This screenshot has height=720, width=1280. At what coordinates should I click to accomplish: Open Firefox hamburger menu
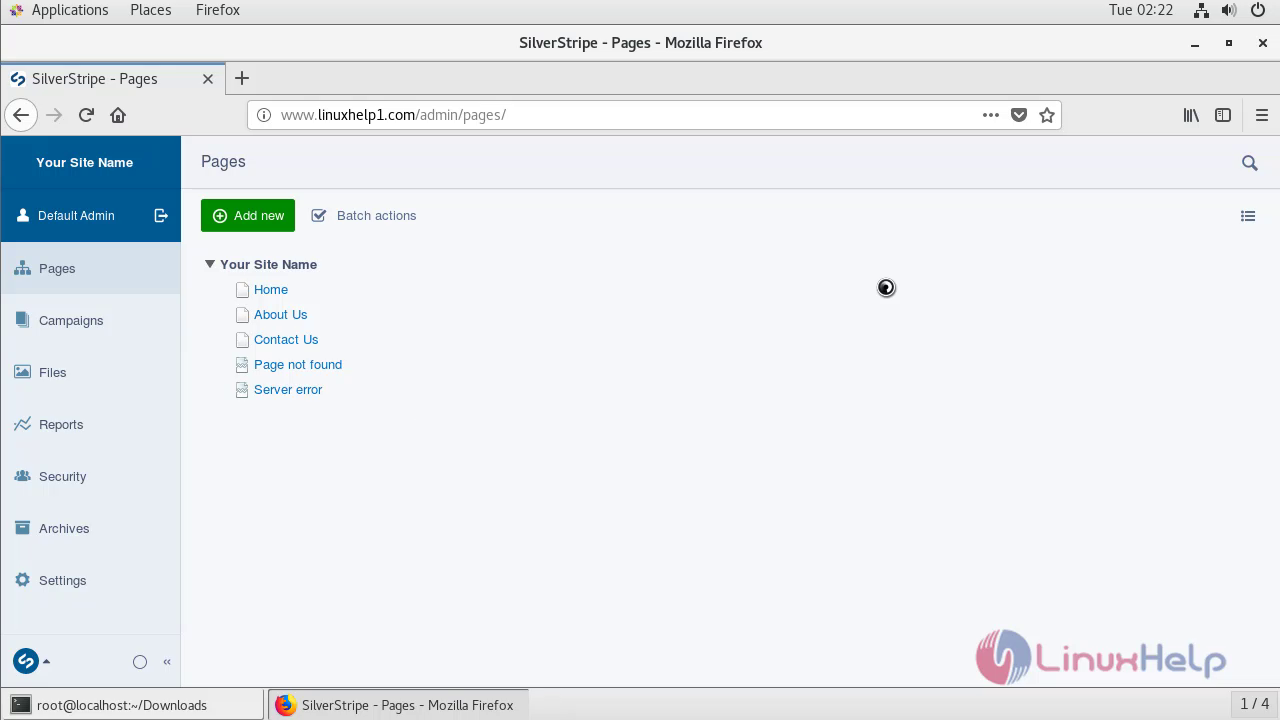coord(1262,115)
